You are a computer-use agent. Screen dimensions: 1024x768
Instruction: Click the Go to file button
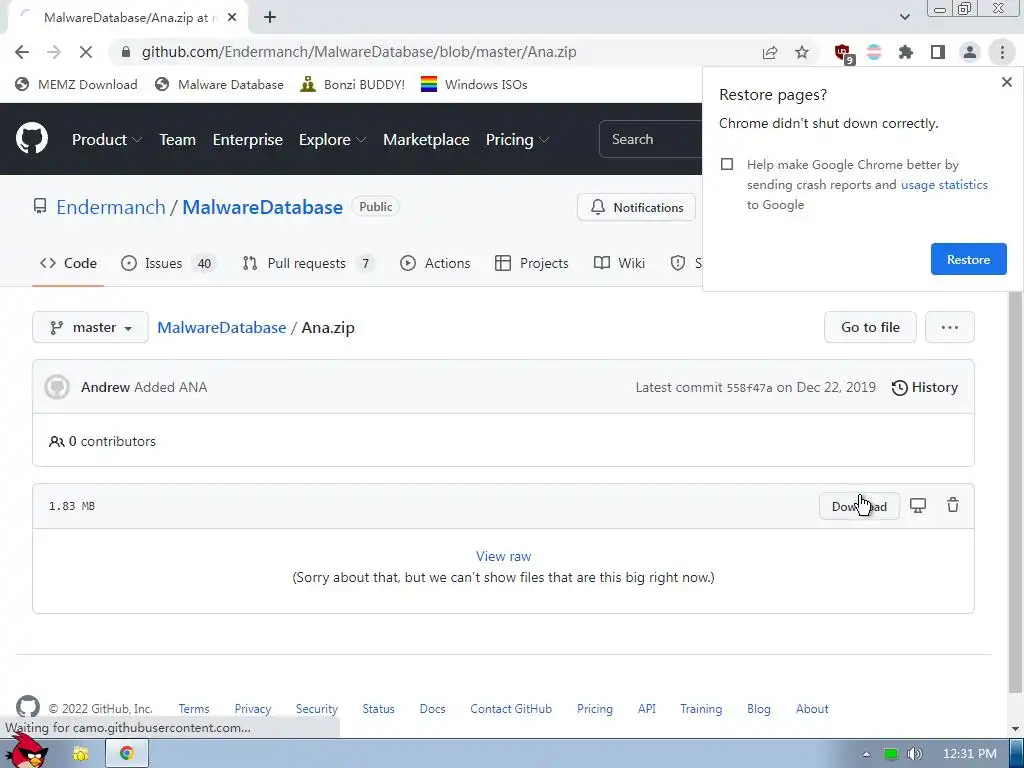pyautogui.click(x=870, y=327)
